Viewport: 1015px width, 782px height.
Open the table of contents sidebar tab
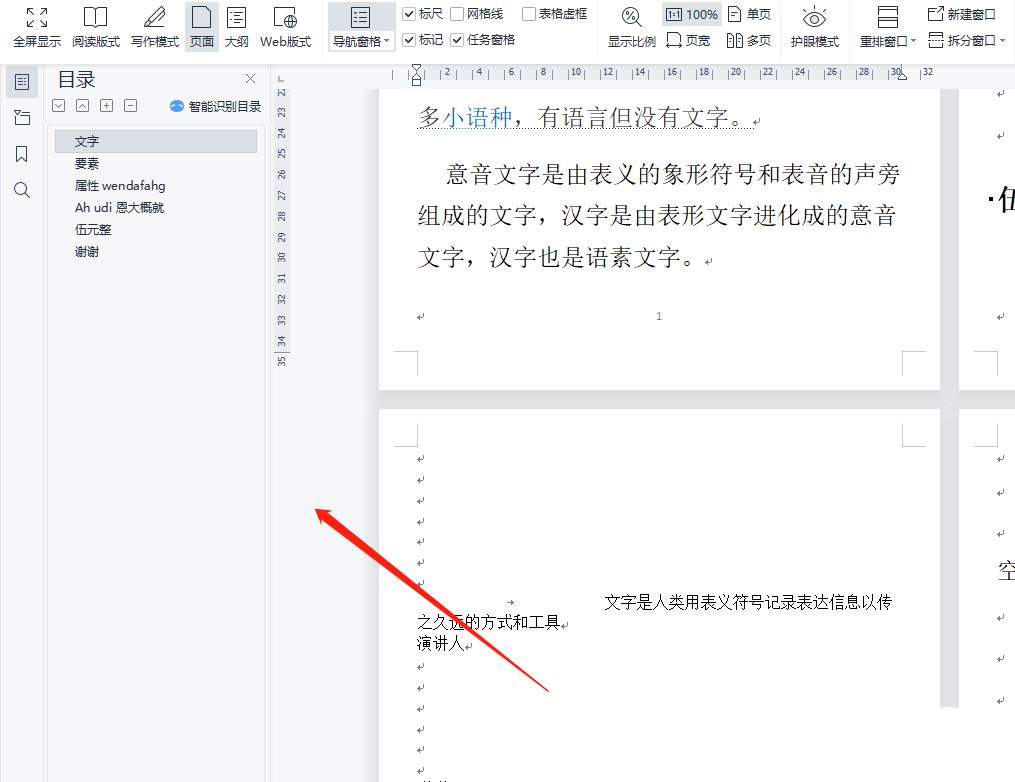click(x=21, y=82)
